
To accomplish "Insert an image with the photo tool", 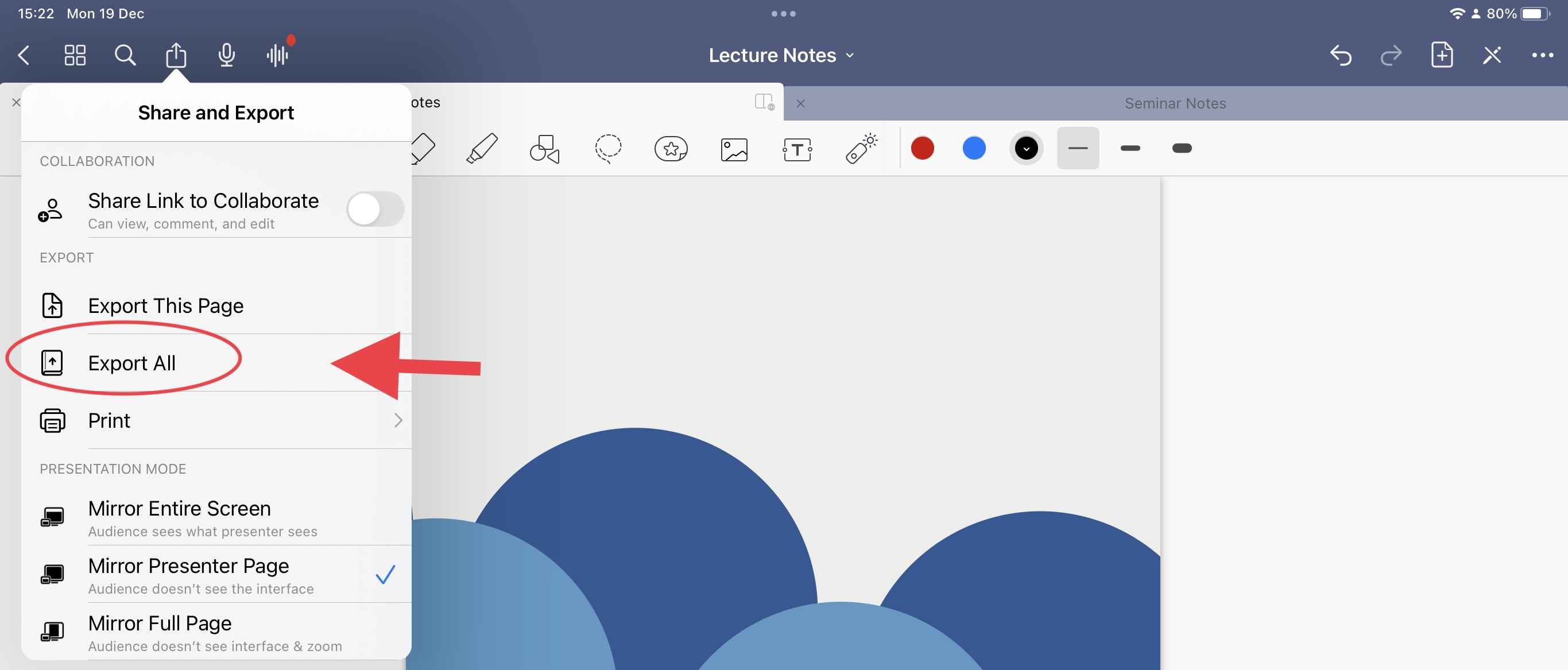I will click(x=734, y=148).
